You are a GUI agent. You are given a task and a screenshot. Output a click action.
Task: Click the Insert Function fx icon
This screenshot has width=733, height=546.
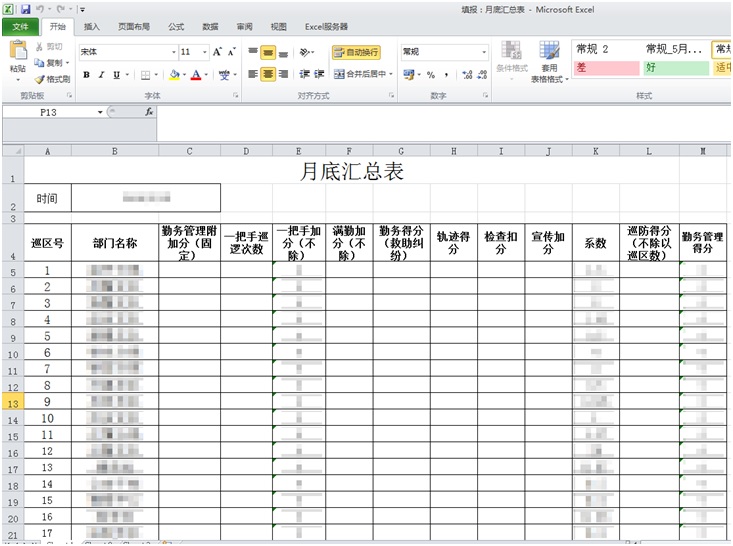pyautogui.click(x=149, y=113)
